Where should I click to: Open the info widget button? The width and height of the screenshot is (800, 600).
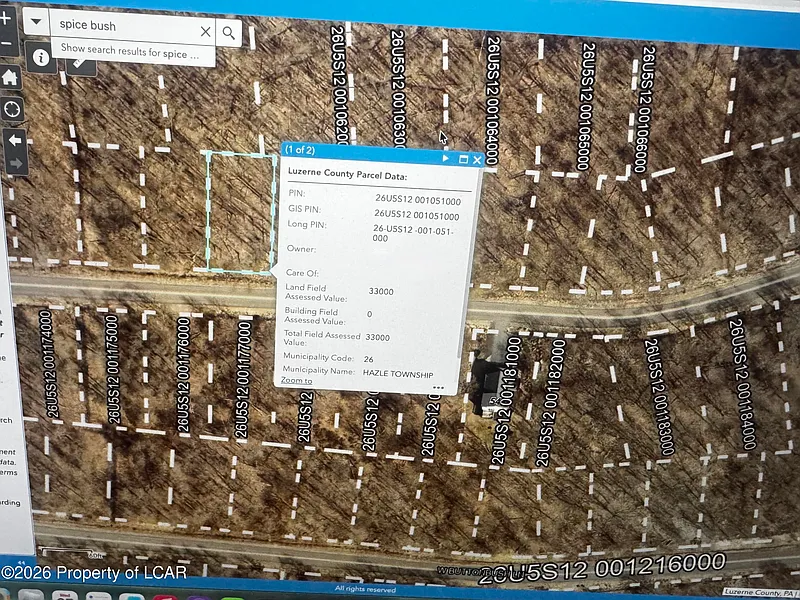coord(41,57)
